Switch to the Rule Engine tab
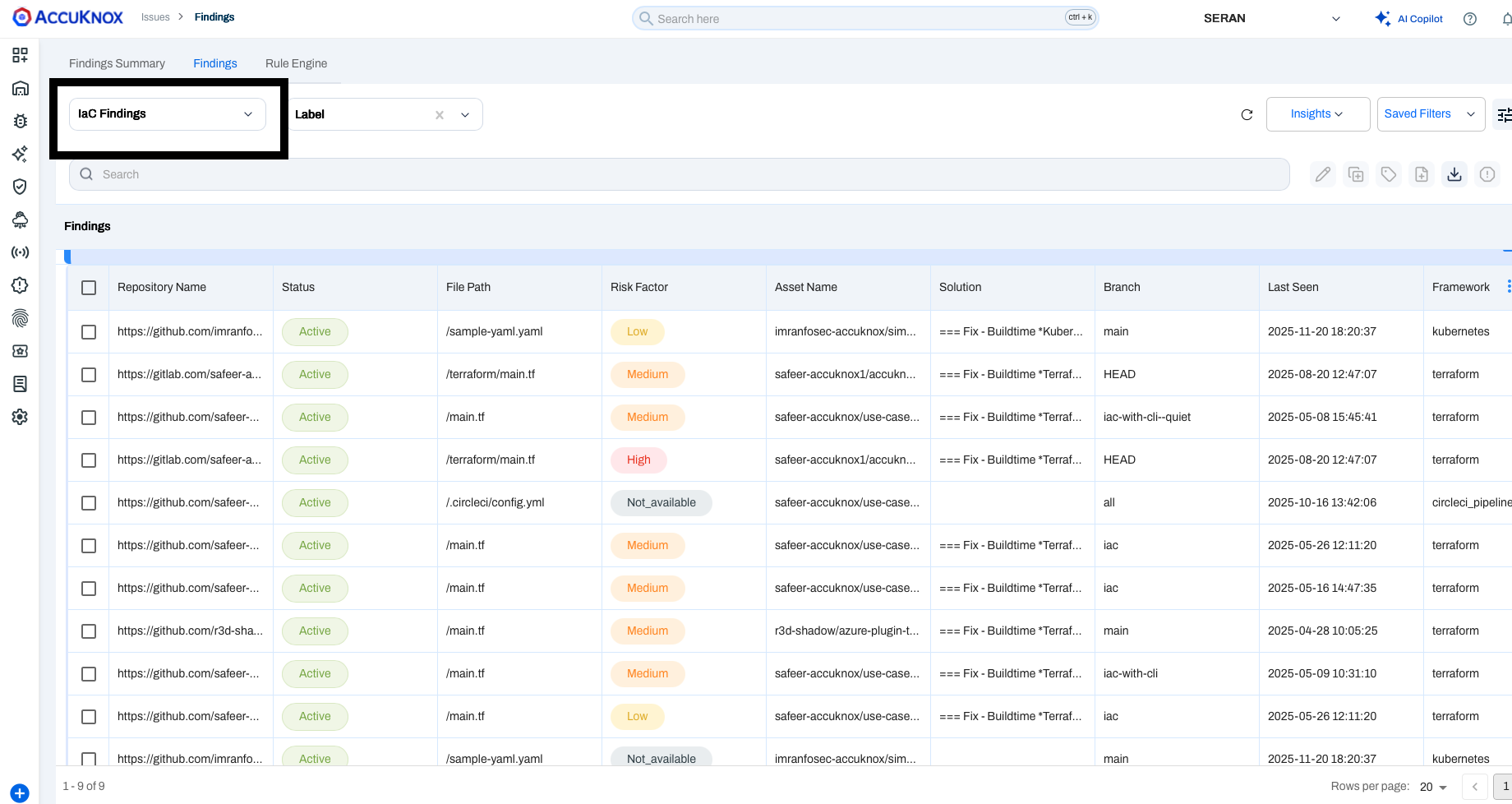1512x804 pixels. pyautogui.click(x=296, y=63)
